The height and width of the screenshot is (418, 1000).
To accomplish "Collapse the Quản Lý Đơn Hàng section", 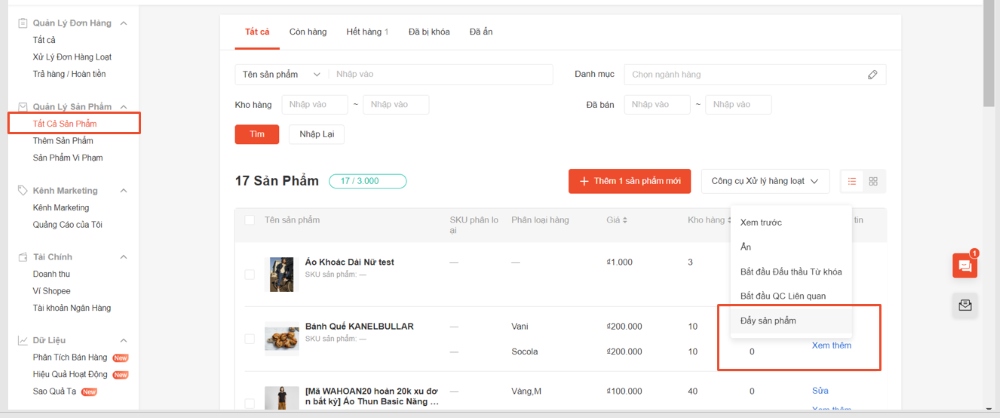I will point(124,24).
